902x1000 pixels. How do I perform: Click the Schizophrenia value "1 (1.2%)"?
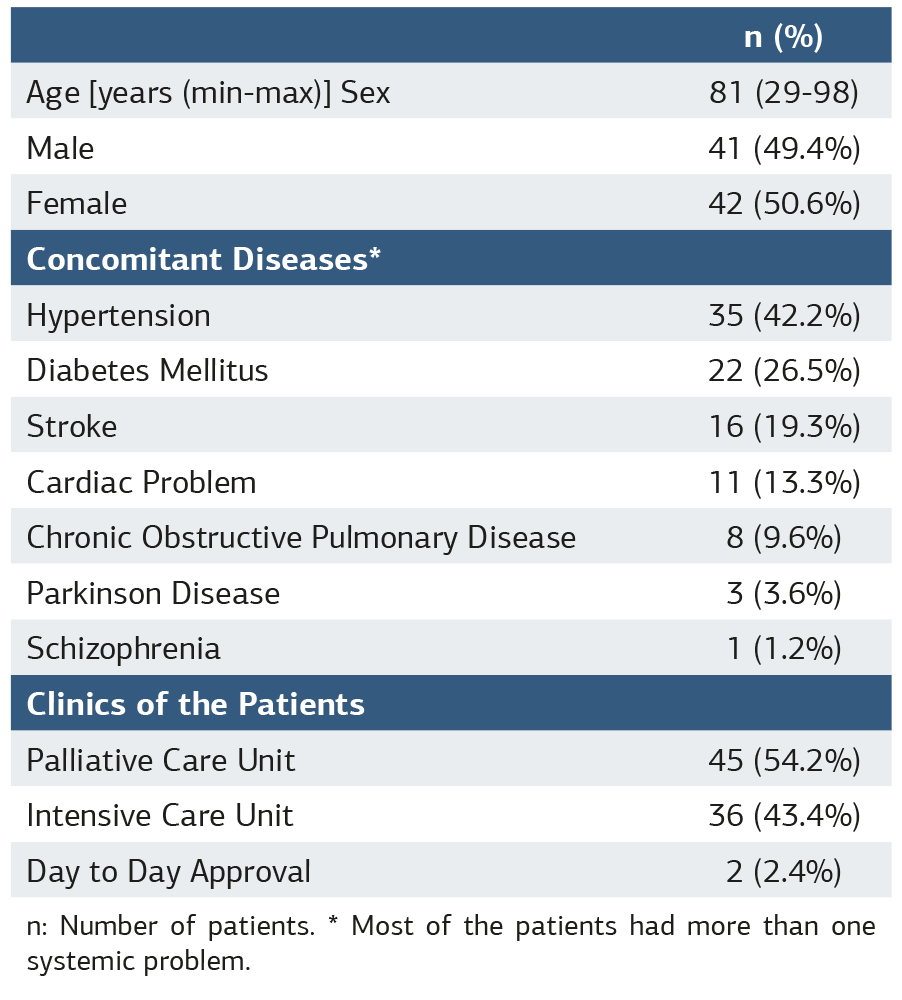[783, 649]
